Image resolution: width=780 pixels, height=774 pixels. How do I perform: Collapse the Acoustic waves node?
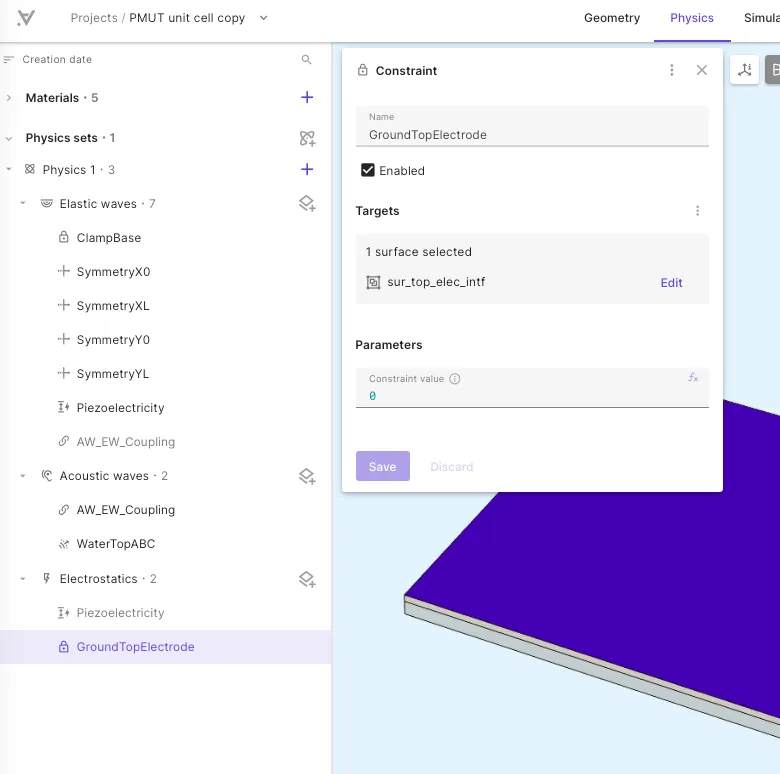(x=23, y=476)
